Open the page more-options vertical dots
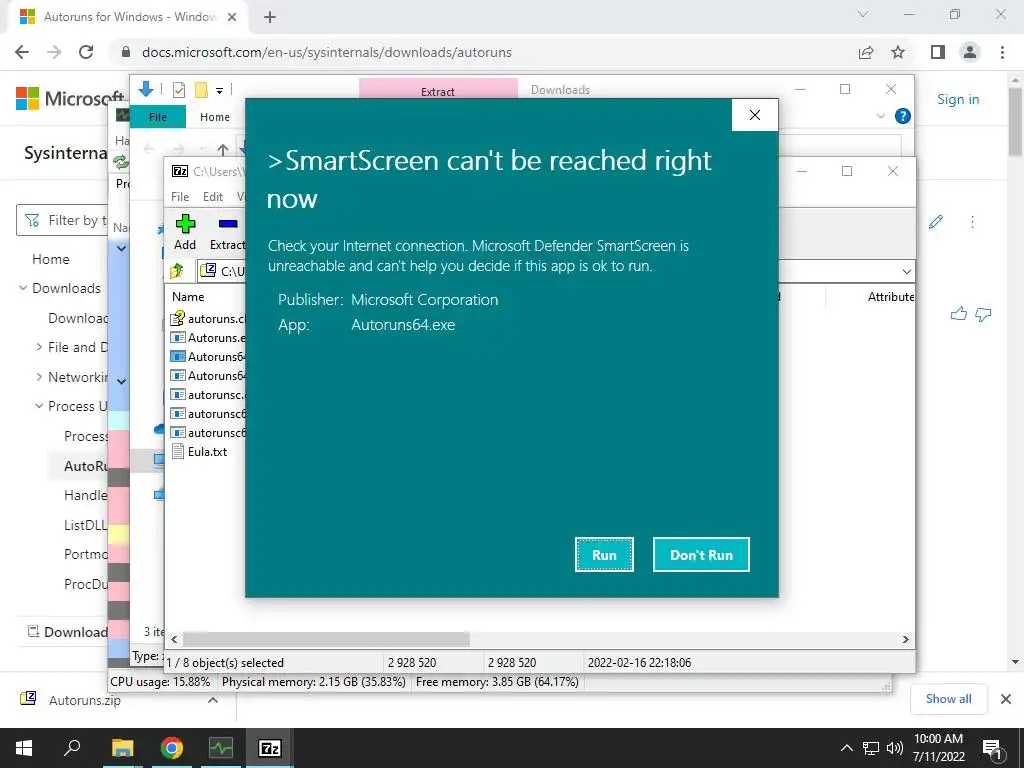This screenshot has height=768, width=1024. tap(972, 222)
